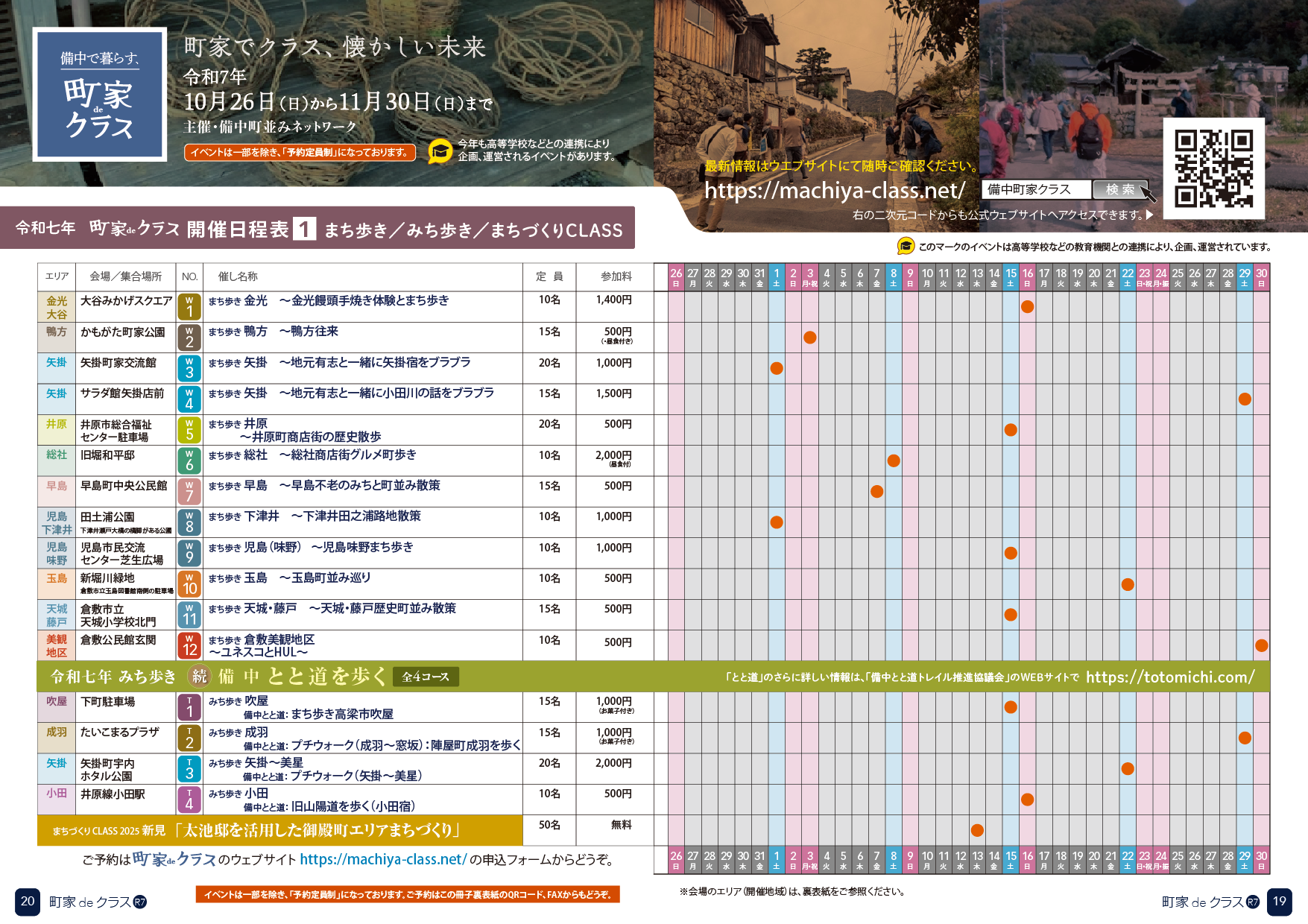
Task: Click the 全4コース badge
Action: [x=426, y=677]
